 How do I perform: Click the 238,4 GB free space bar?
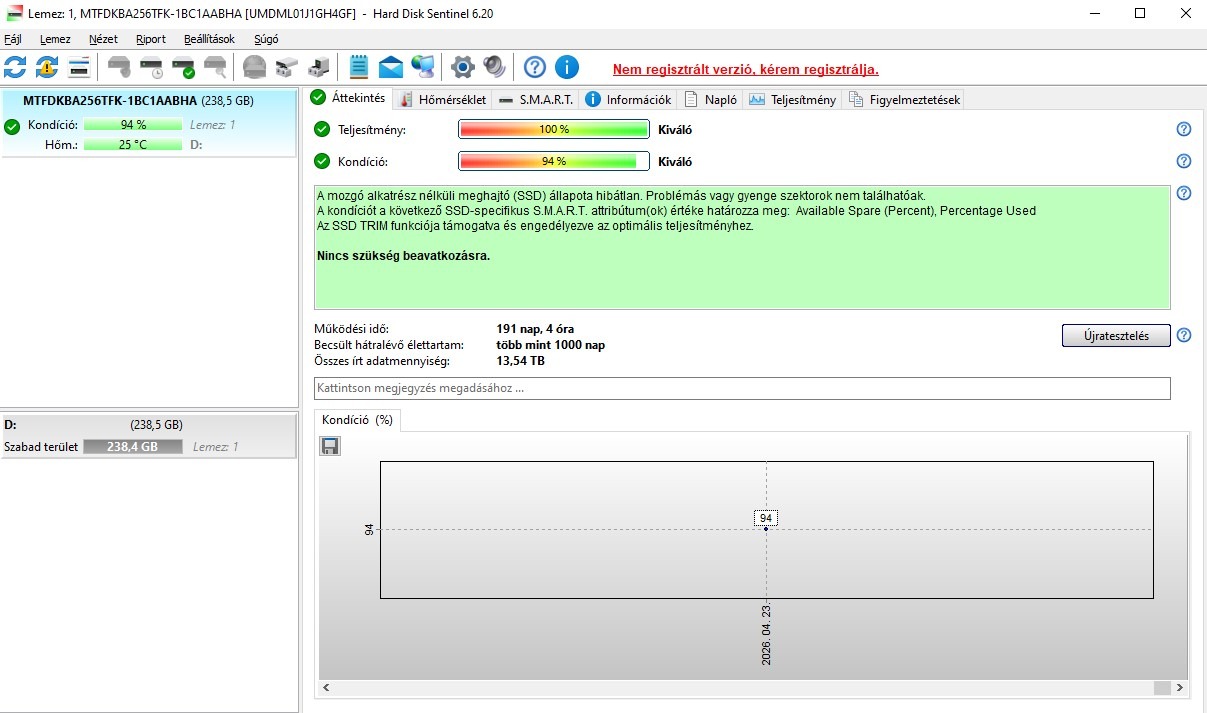point(133,447)
